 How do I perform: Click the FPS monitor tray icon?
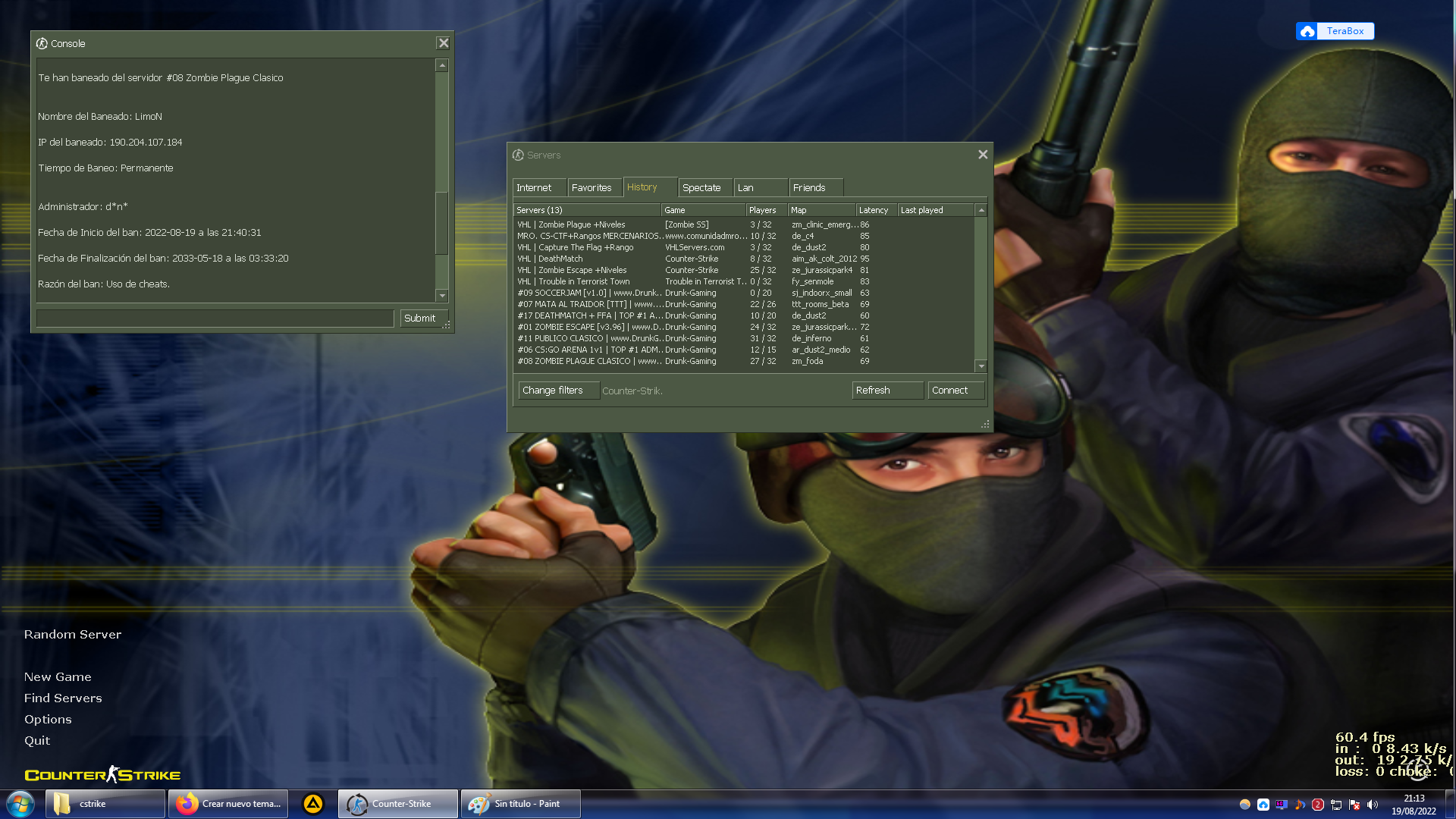(1282, 805)
